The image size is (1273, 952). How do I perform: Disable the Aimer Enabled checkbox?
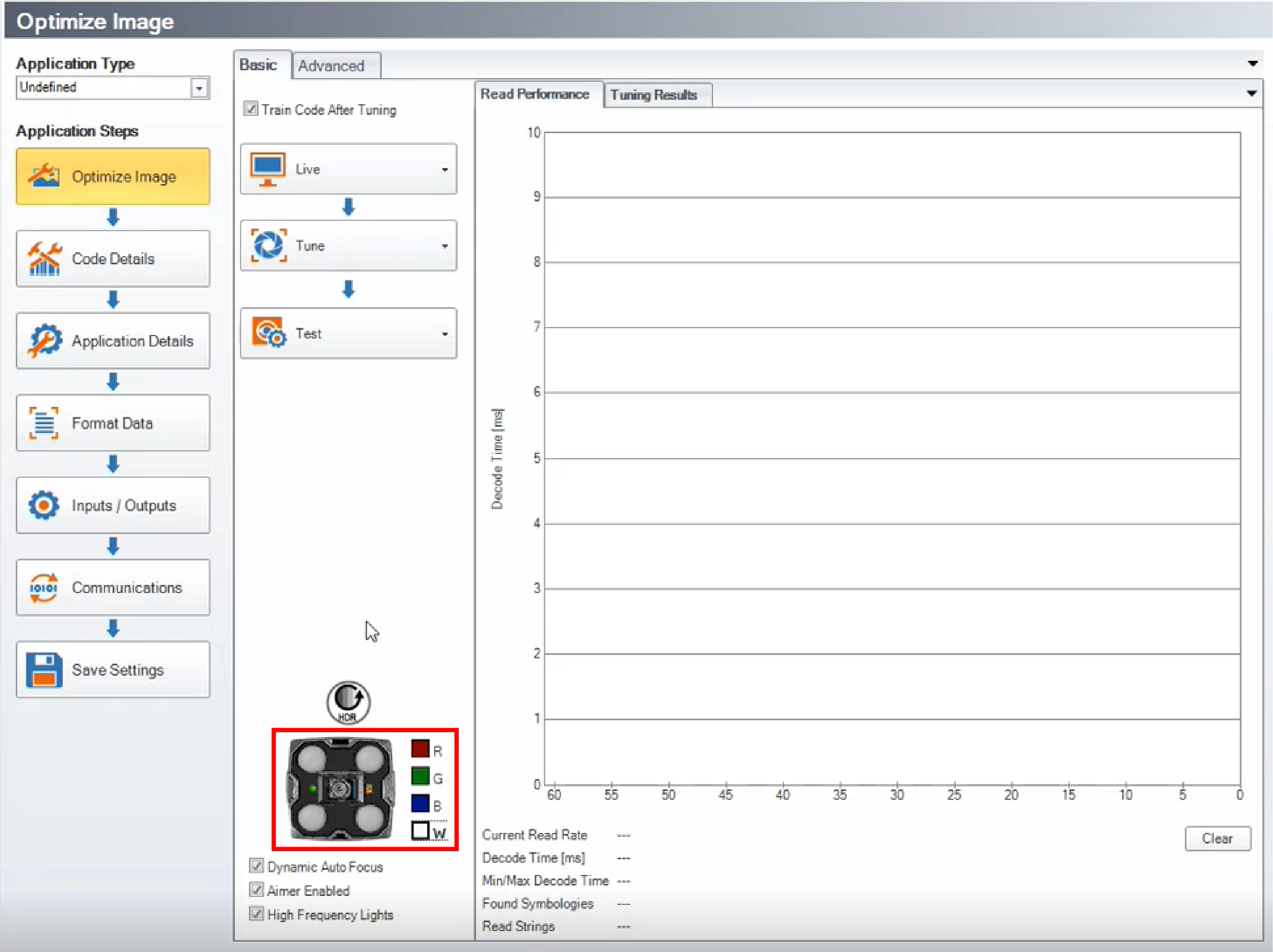coord(257,890)
